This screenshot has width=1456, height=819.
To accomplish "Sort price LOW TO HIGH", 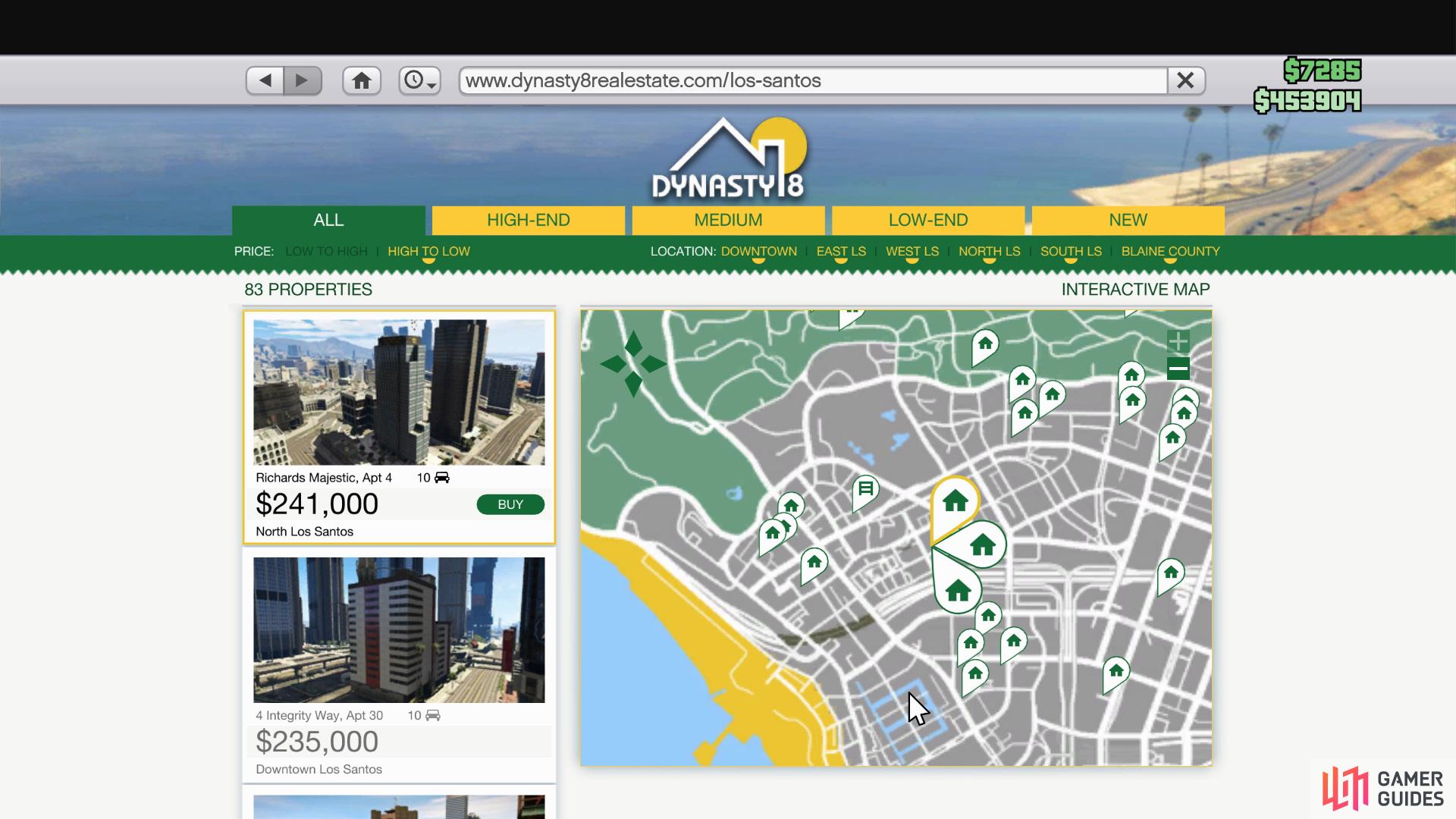I will (326, 251).
